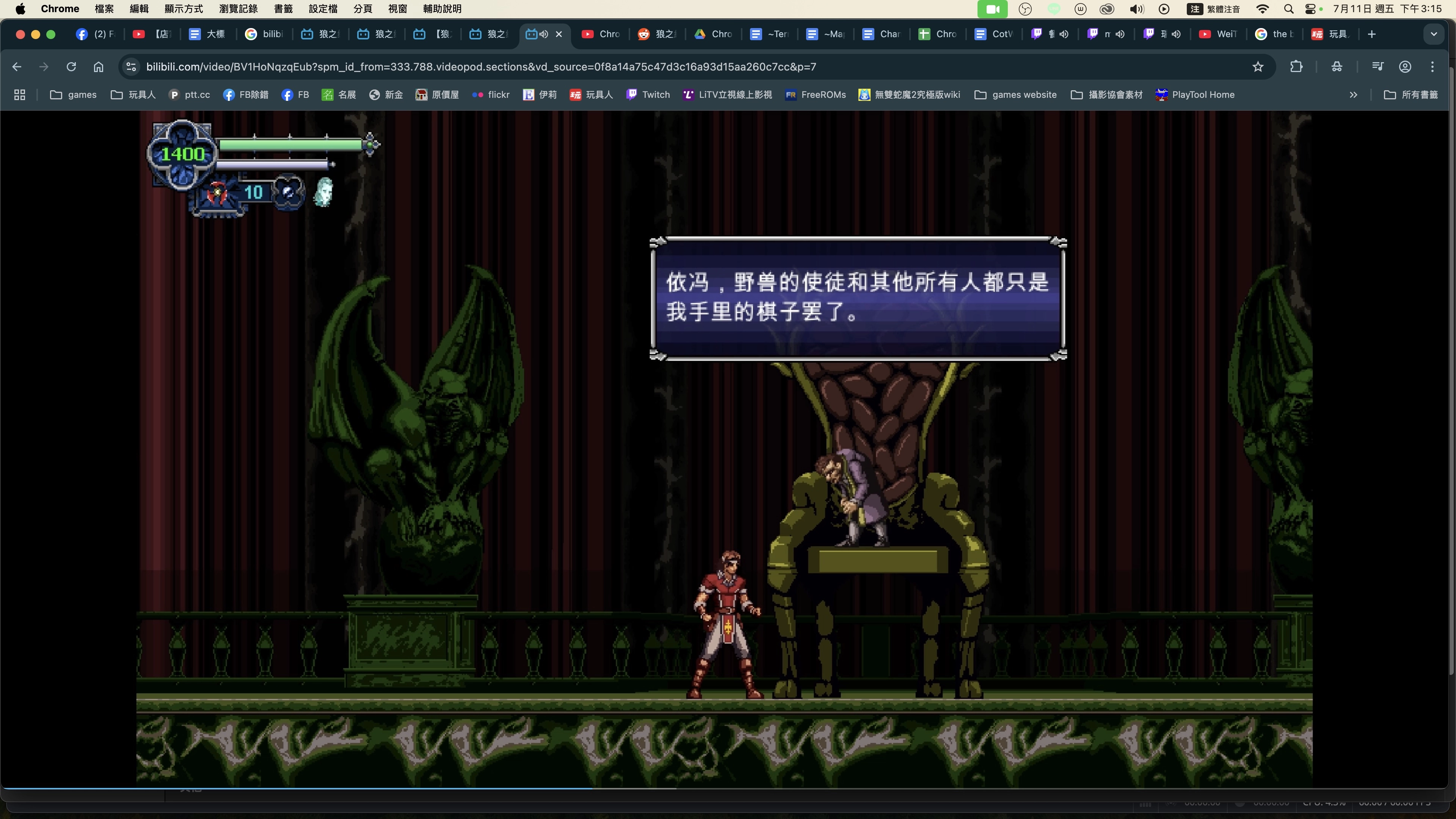
Task: Open the Apple menu
Action: point(20,9)
